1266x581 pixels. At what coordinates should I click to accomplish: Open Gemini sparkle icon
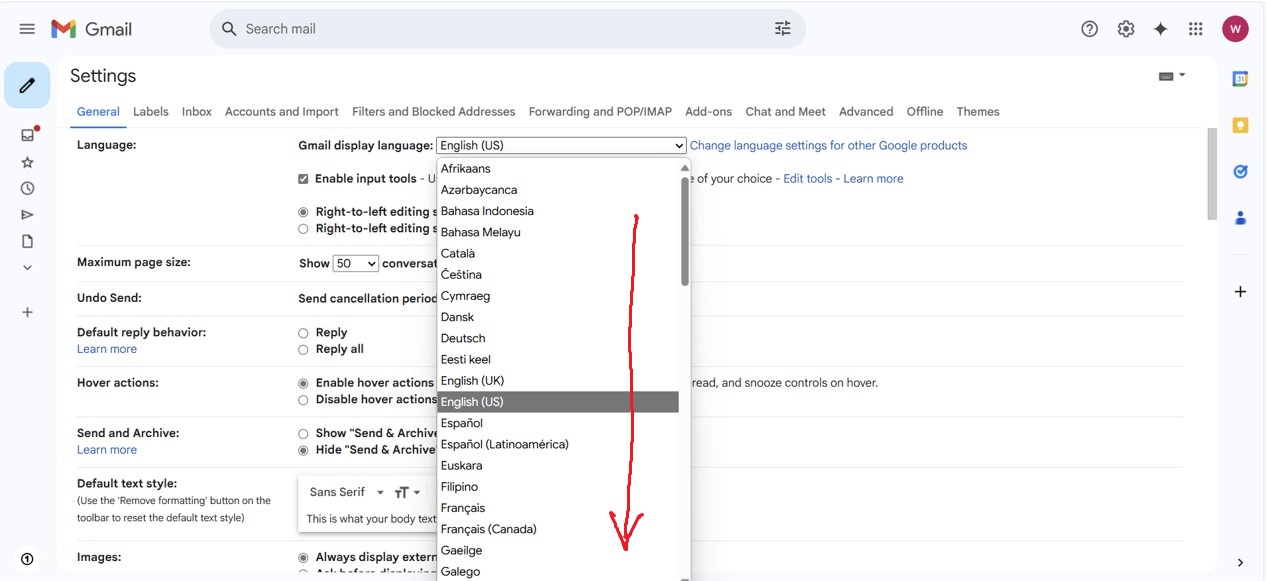click(1161, 29)
